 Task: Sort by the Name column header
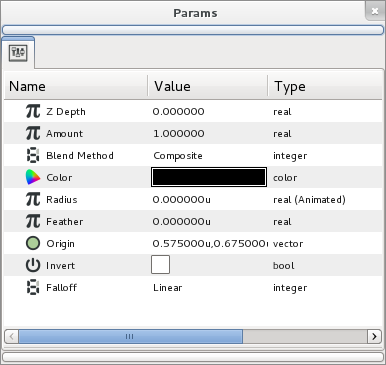[x=76, y=87]
